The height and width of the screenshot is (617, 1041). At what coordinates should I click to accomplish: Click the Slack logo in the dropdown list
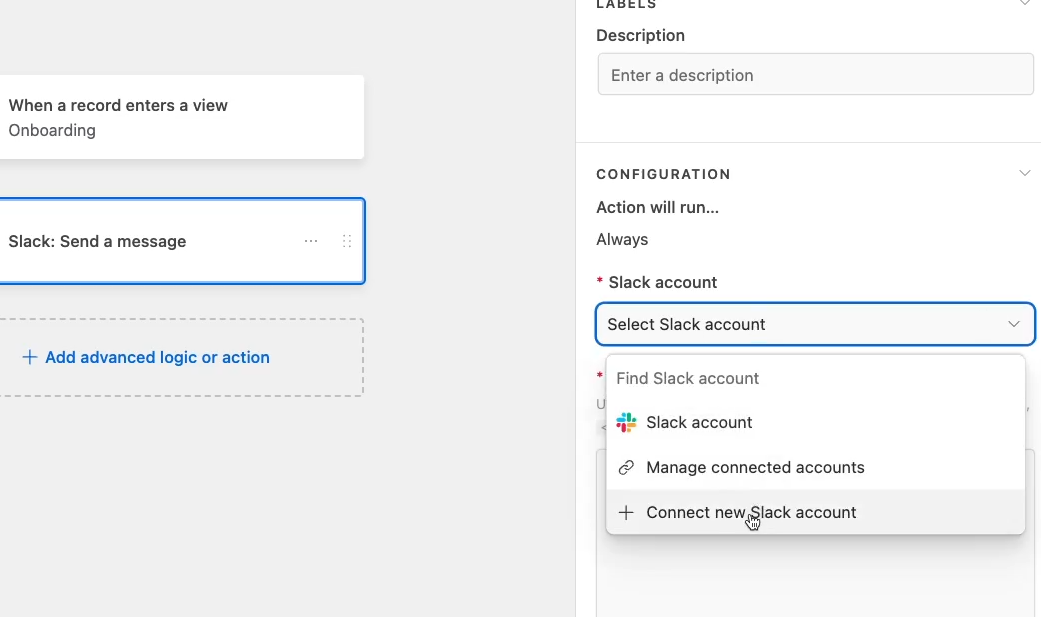click(626, 422)
